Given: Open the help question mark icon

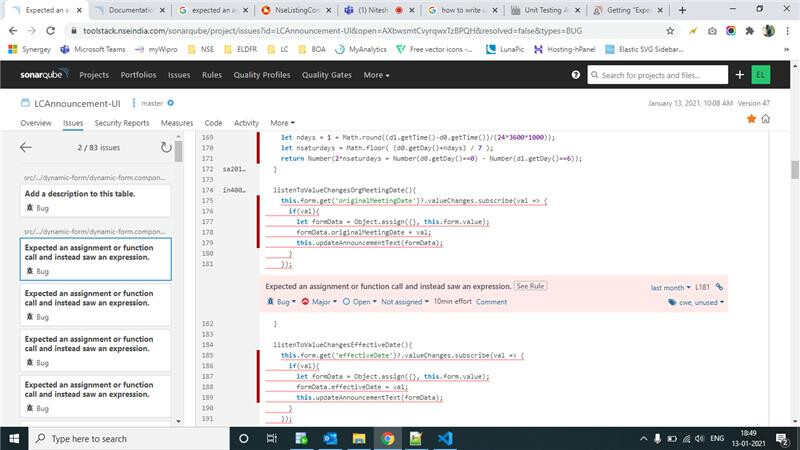Looking at the screenshot, I should click(x=576, y=75).
